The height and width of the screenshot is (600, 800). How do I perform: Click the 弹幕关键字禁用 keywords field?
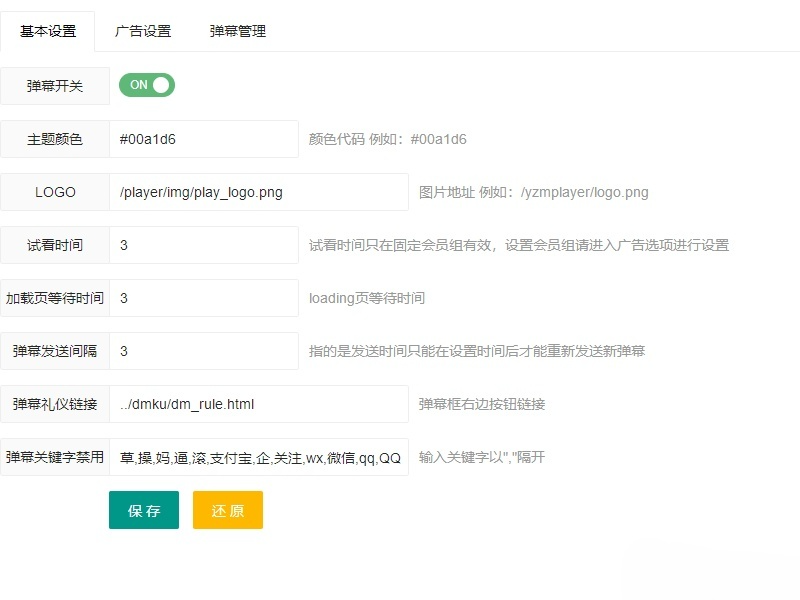tap(259, 457)
